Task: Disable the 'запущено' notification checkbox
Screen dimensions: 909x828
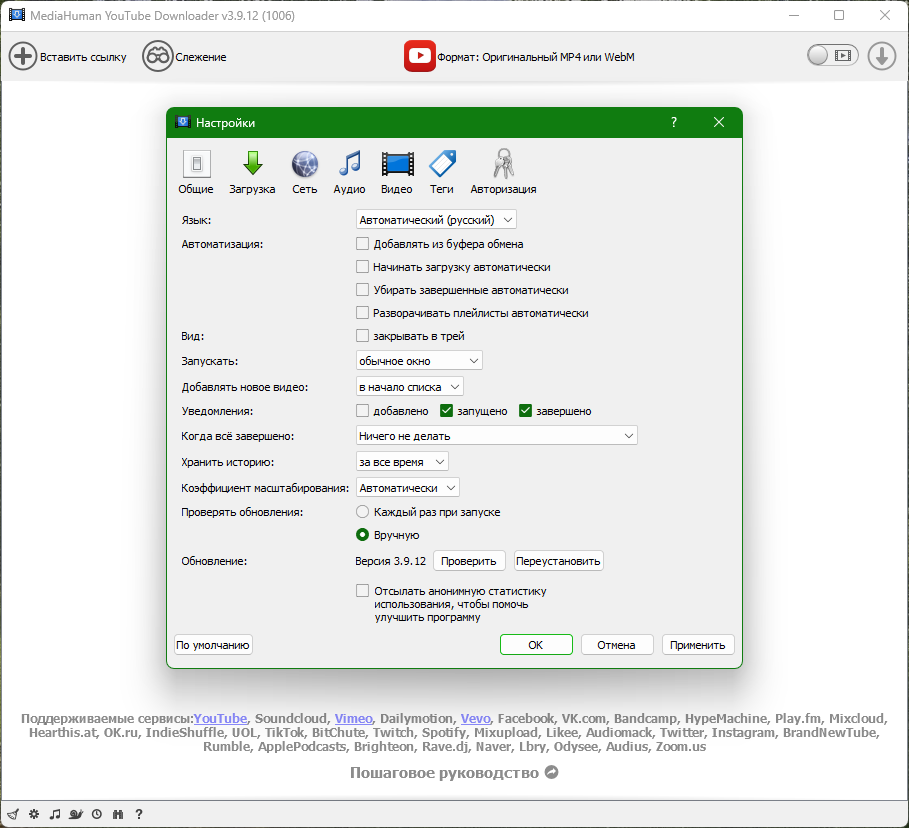Action: [446, 410]
